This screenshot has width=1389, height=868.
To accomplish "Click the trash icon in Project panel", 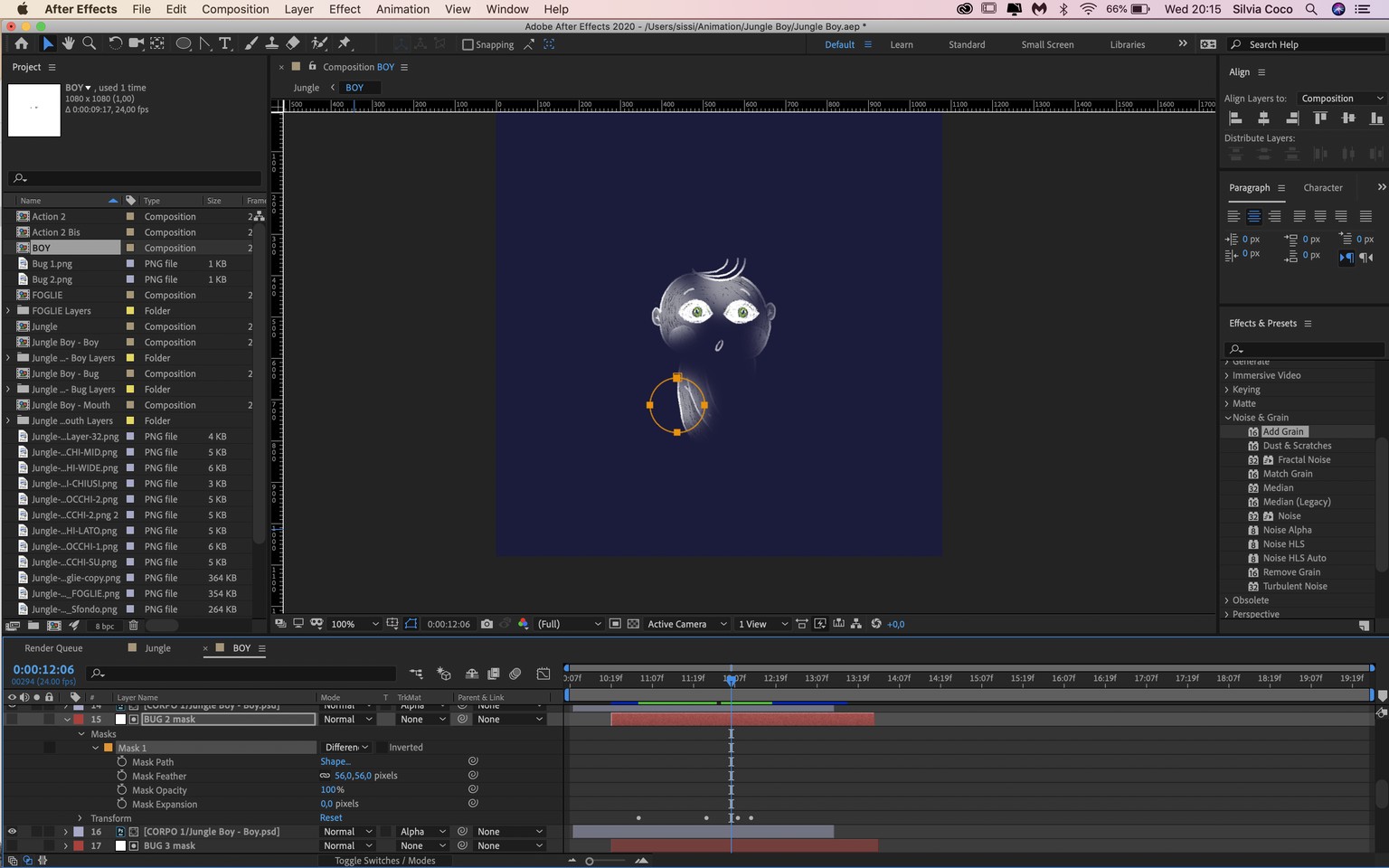I will click(x=133, y=626).
